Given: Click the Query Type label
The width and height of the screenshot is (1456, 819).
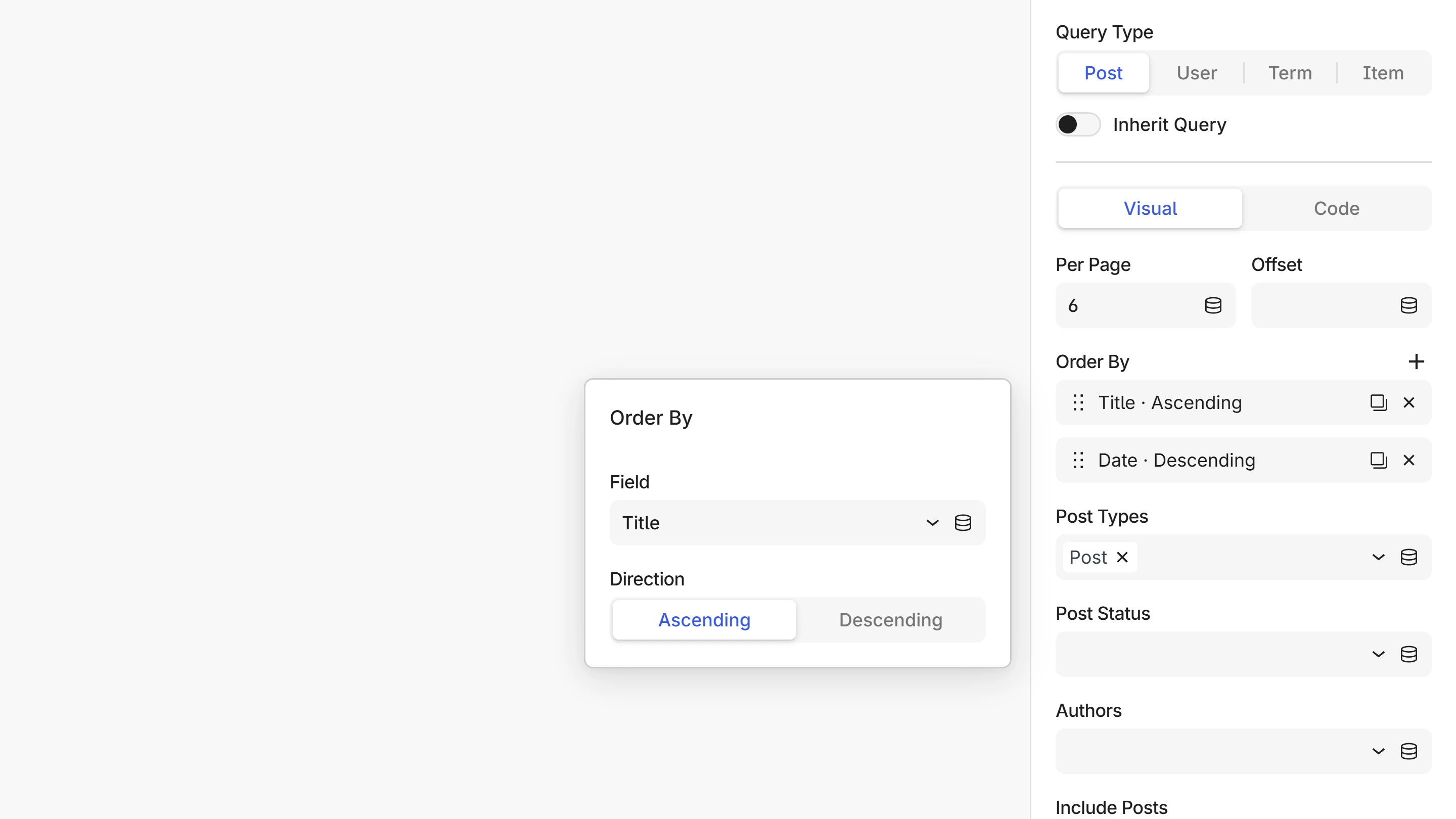Looking at the screenshot, I should point(1105,32).
